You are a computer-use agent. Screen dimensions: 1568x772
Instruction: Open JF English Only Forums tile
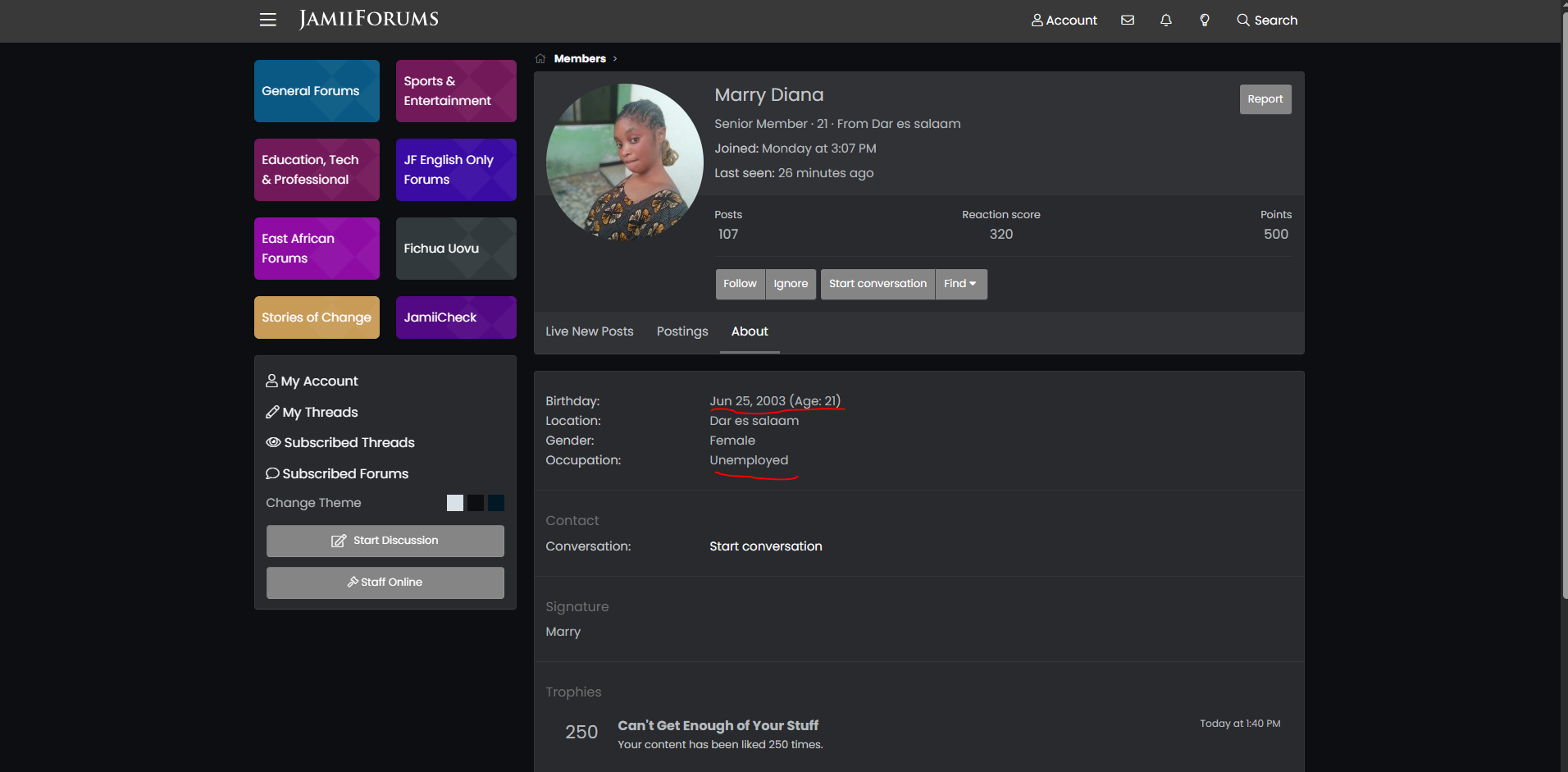[456, 170]
